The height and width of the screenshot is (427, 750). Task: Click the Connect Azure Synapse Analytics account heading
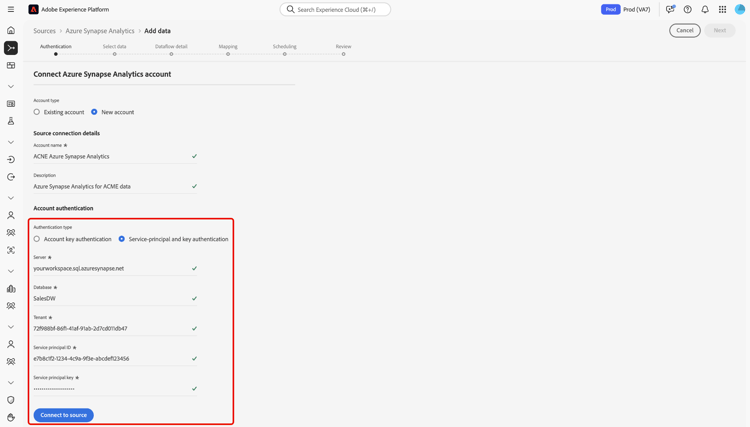pos(102,74)
